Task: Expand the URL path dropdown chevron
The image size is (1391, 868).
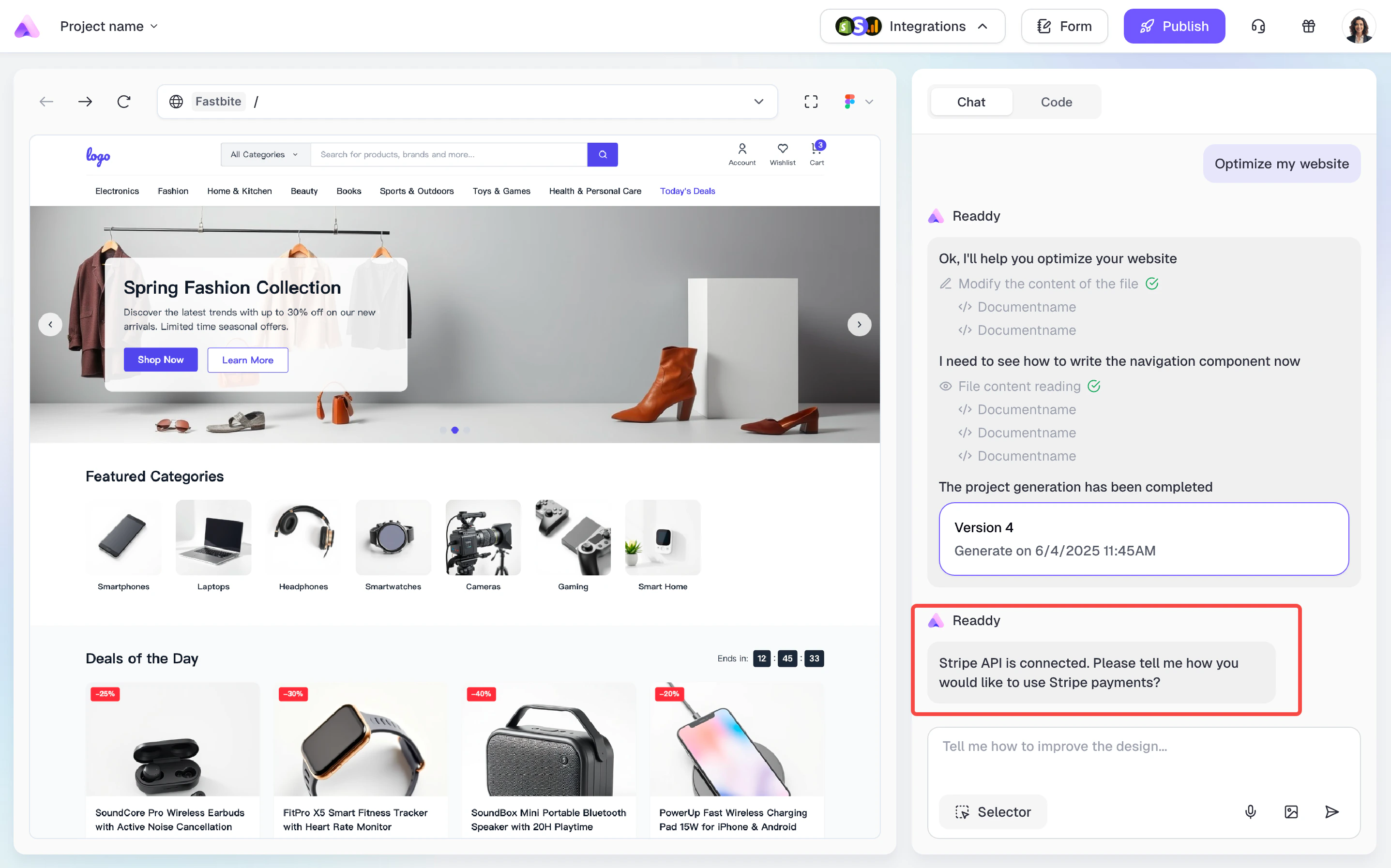Action: (x=758, y=102)
